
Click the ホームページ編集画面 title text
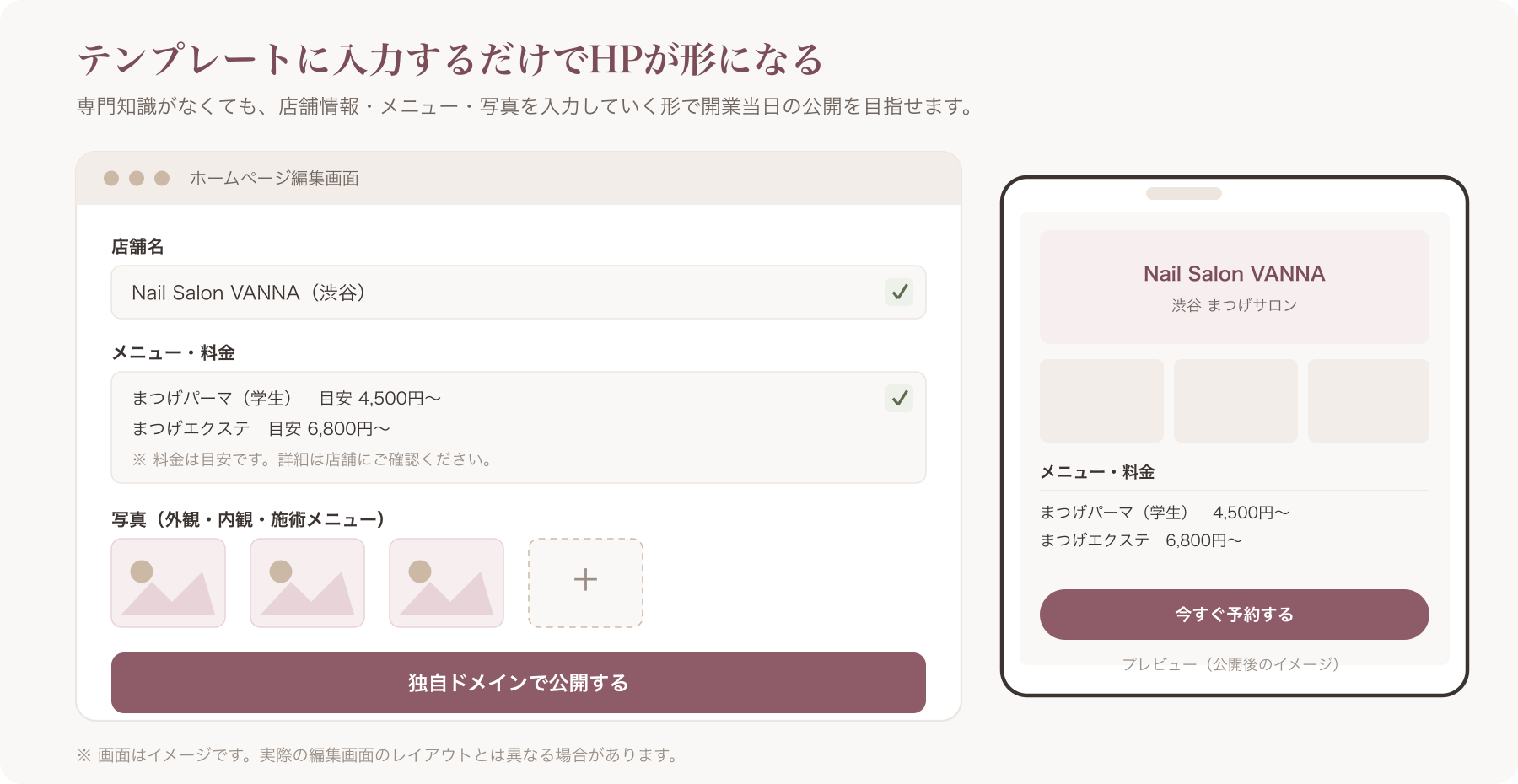(x=274, y=178)
